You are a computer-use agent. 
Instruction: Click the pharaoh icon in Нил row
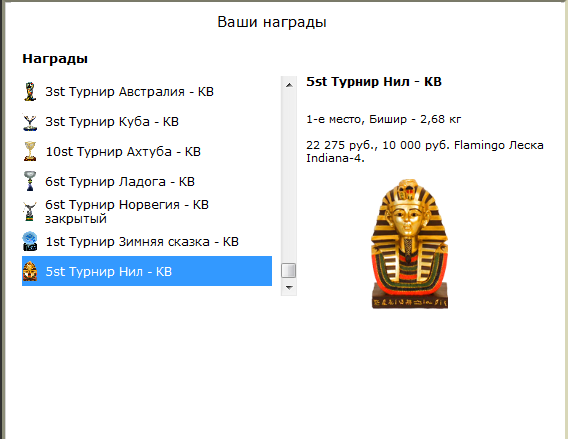click(x=30, y=271)
